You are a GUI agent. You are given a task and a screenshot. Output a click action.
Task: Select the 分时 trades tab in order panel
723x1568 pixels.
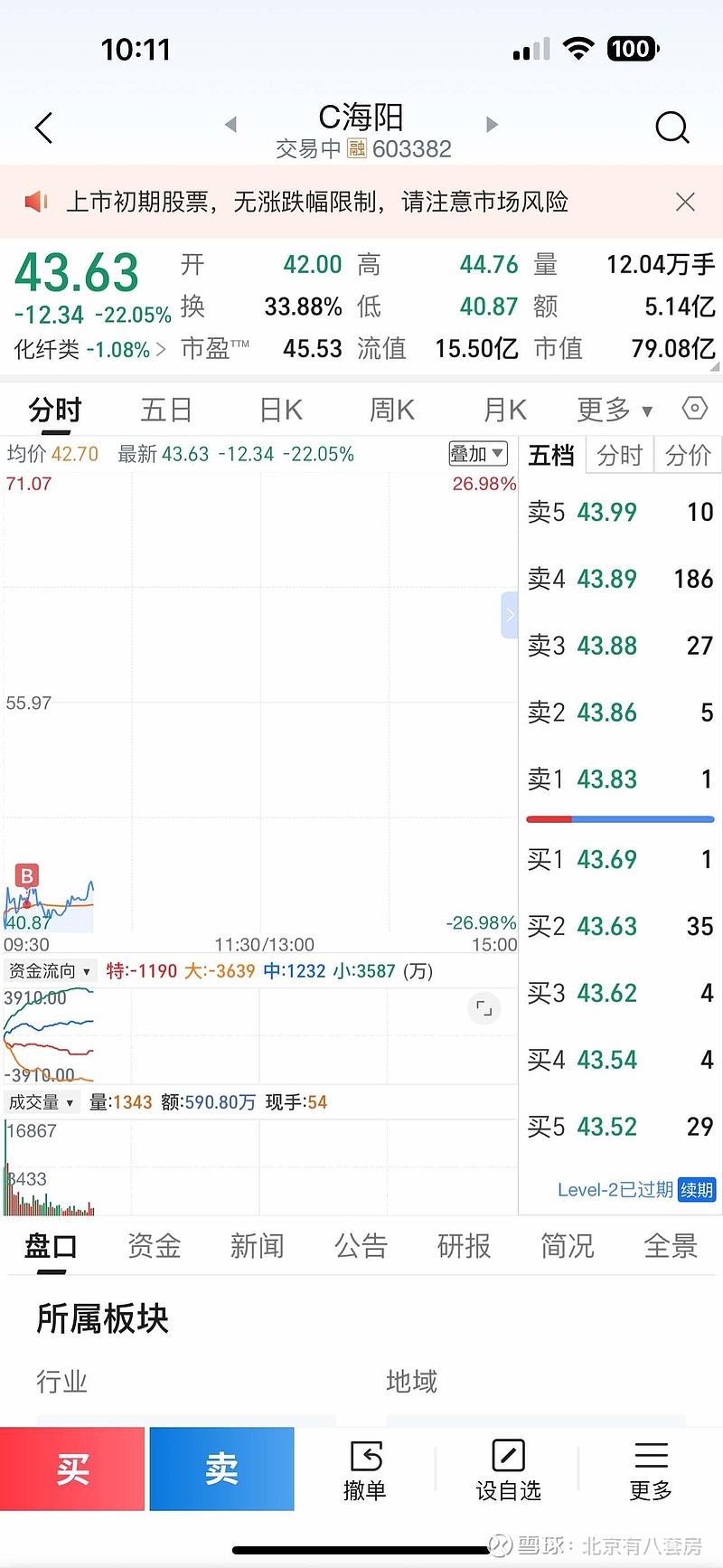620,455
